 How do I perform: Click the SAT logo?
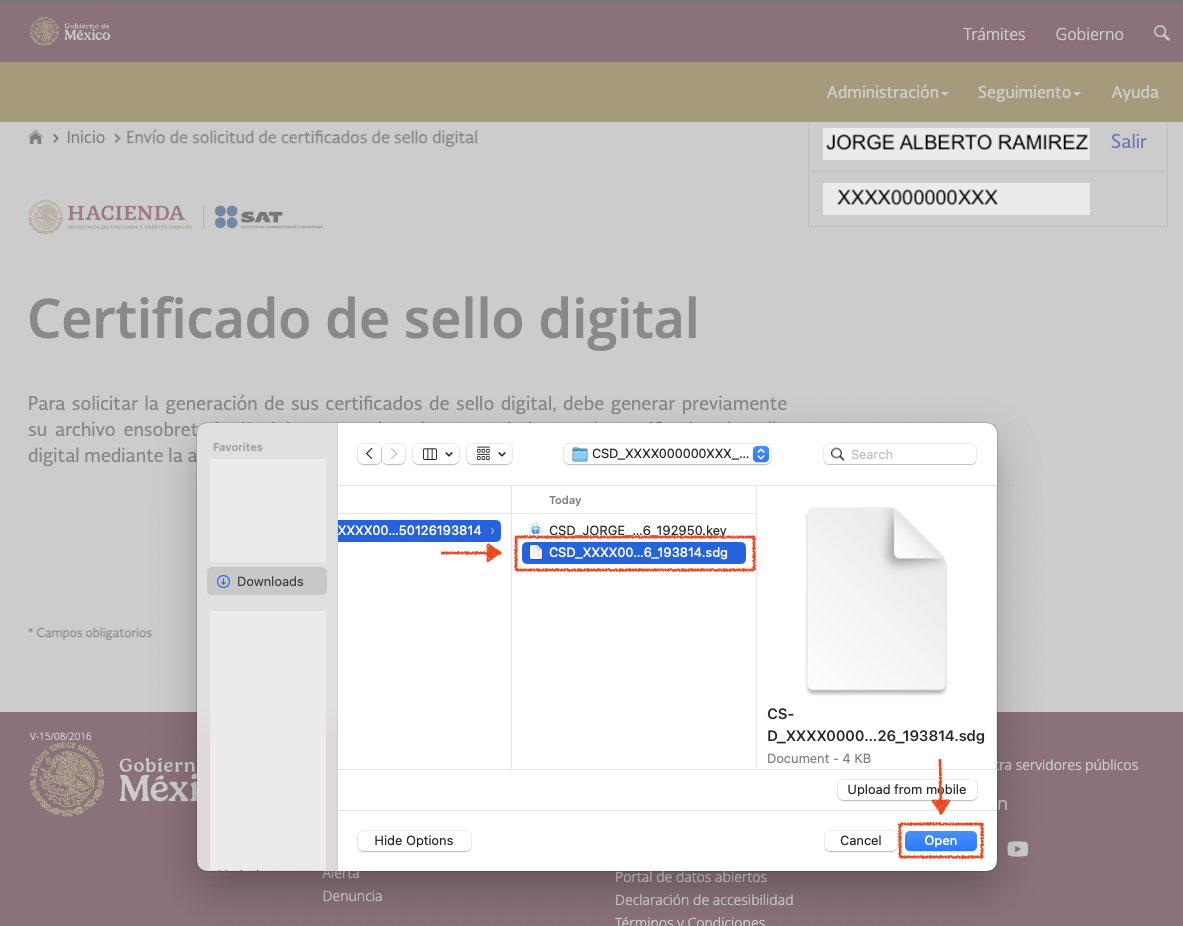[269, 217]
